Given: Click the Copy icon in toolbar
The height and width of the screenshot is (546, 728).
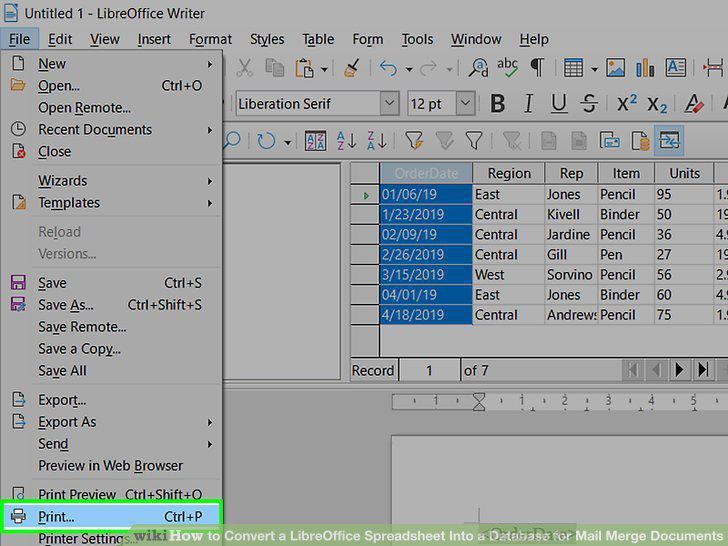Looking at the screenshot, I should [274, 68].
